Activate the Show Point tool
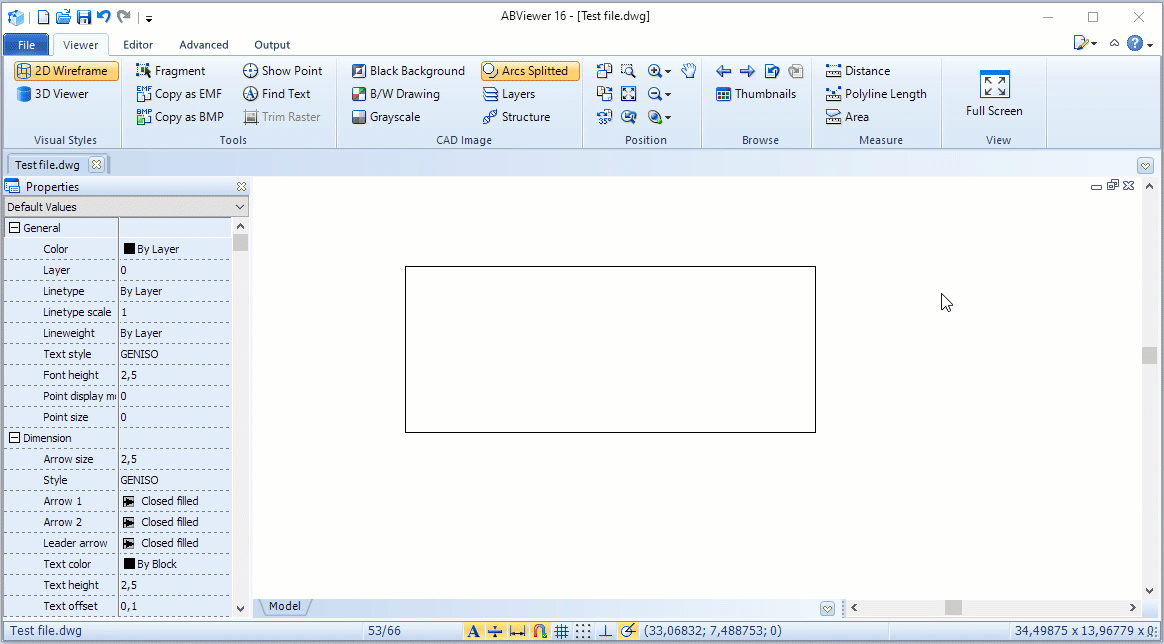This screenshot has height=644, width=1164. tap(283, 70)
